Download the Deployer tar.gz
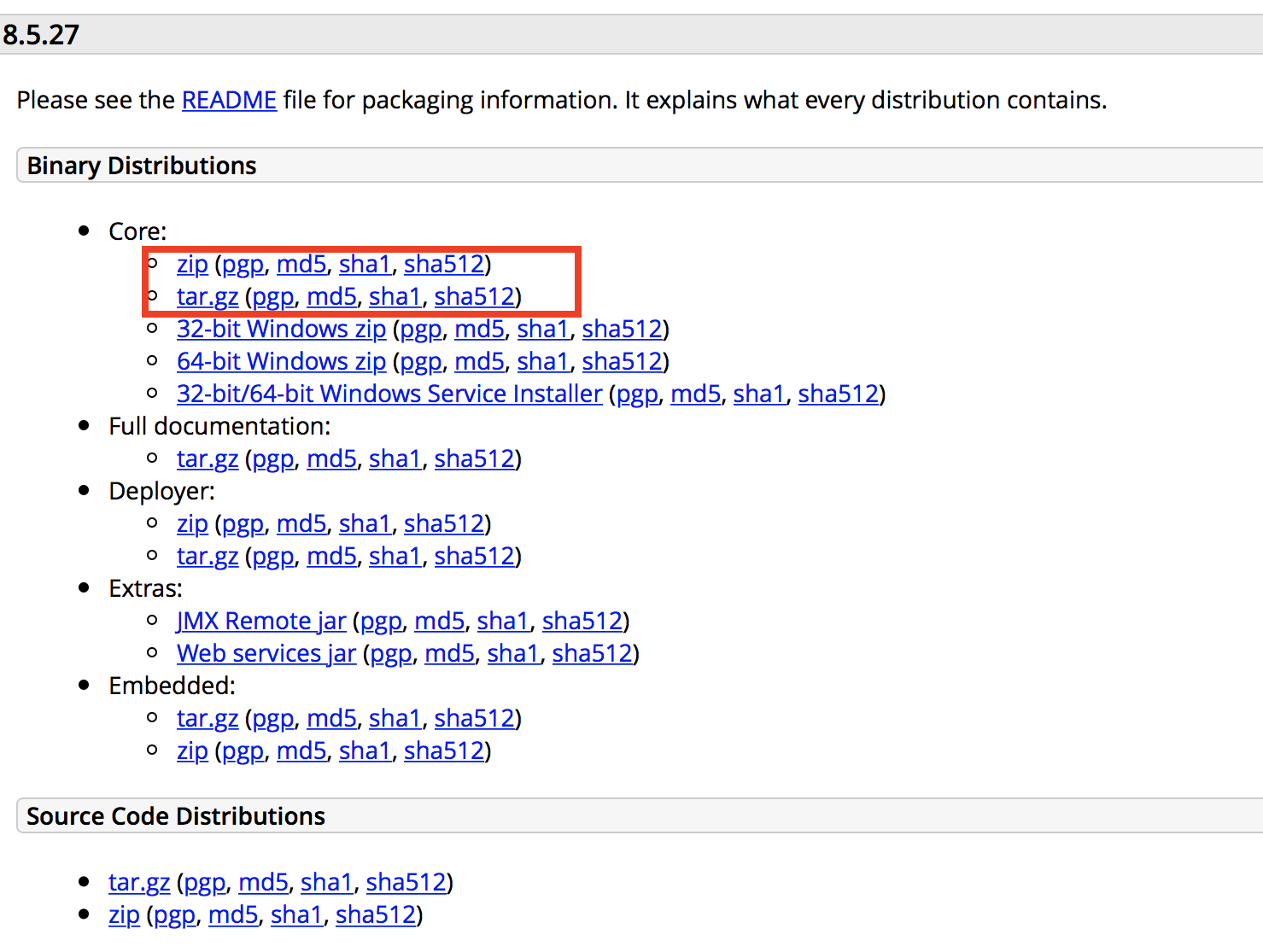Image resolution: width=1263 pixels, height=952 pixels. point(208,557)
